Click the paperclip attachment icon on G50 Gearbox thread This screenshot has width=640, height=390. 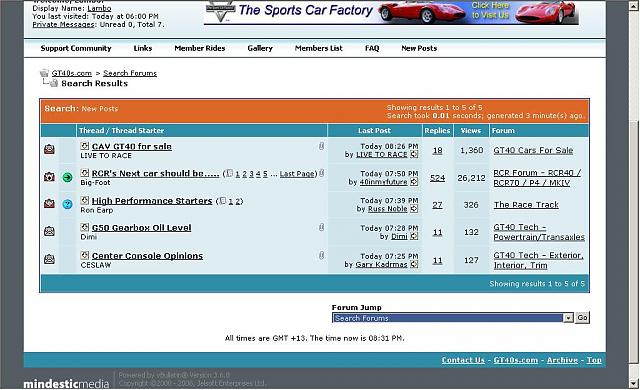pos(322,228)
